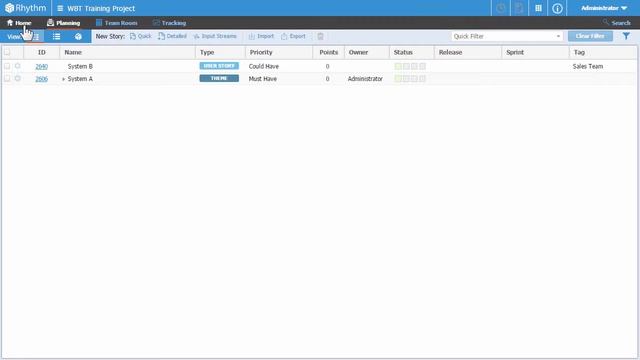Sort by the Points column header
This screenshot has width=640, height=360.
[329, 52]
